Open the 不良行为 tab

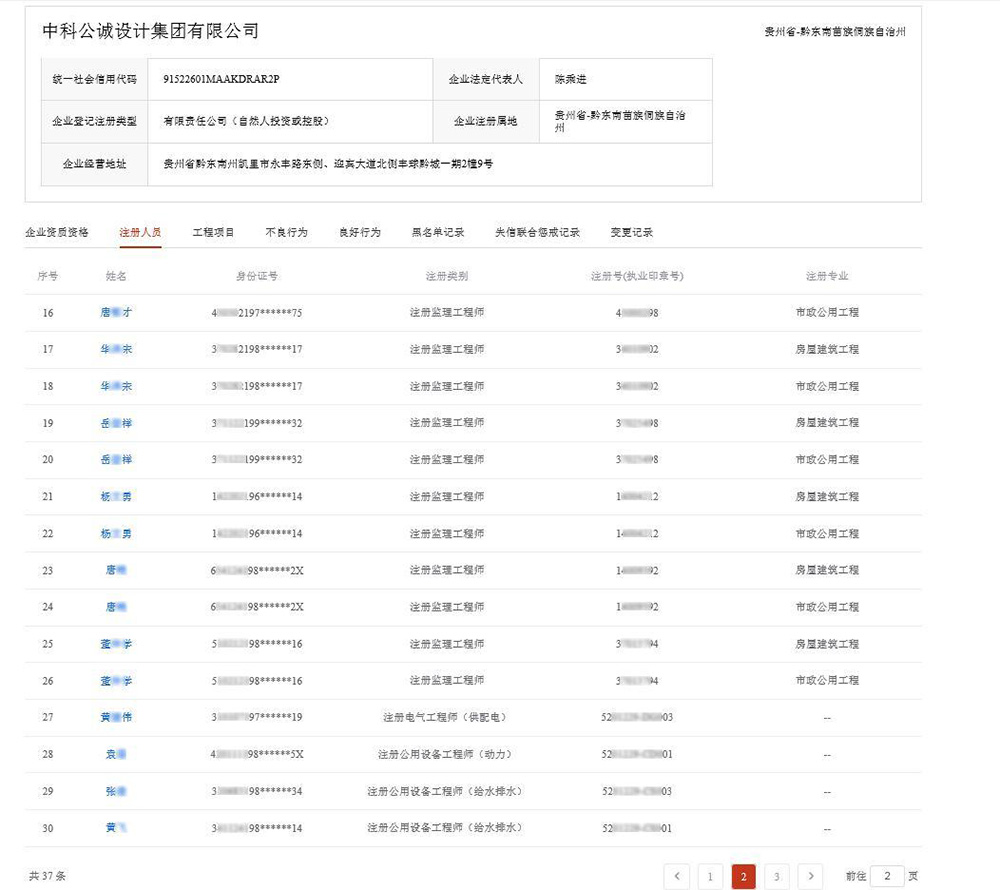(286, 232)
